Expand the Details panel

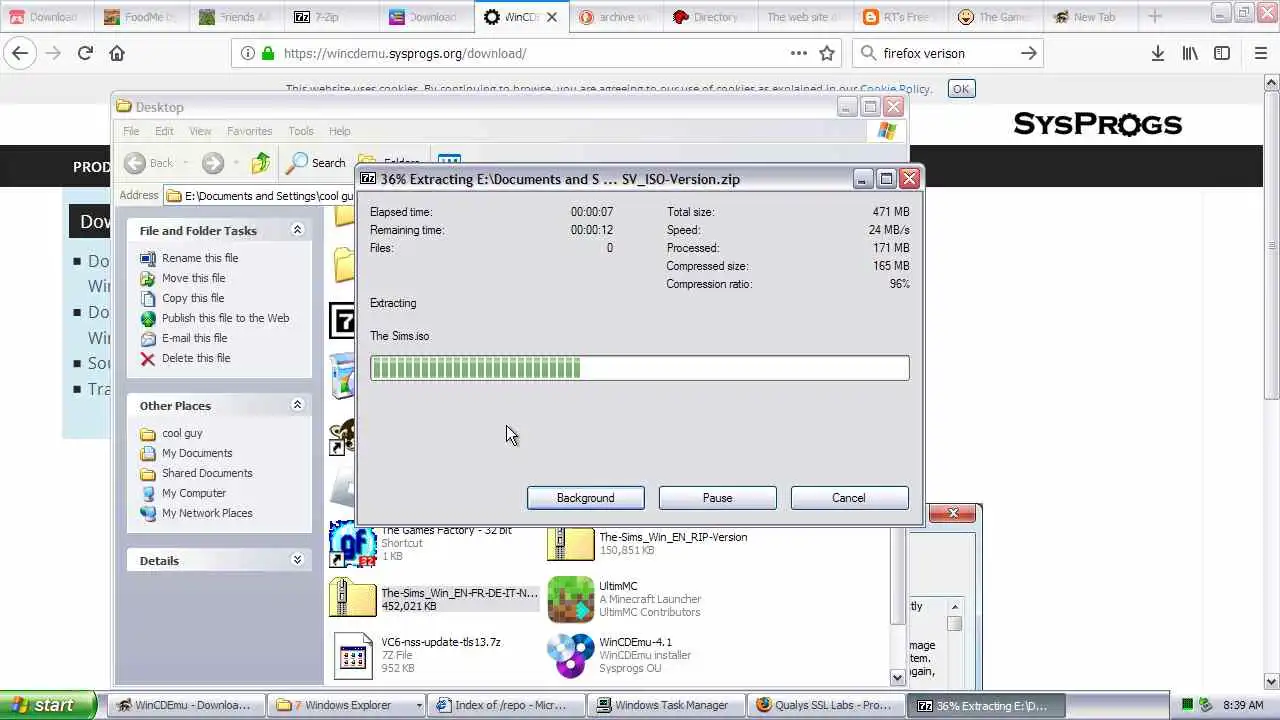pyautogui.click(x=297, y=560)
